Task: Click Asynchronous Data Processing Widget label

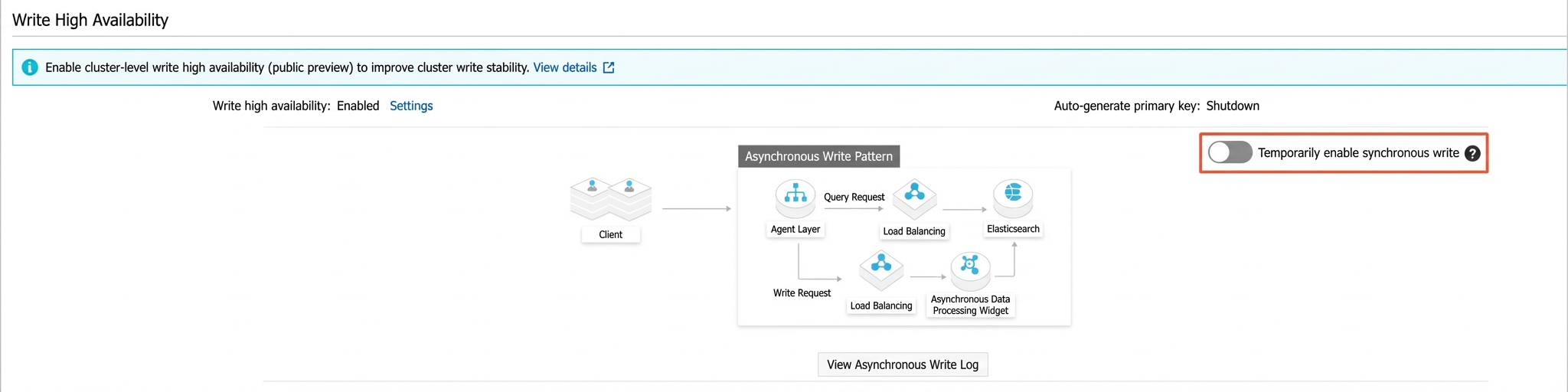Action: [x=970, y=305]
